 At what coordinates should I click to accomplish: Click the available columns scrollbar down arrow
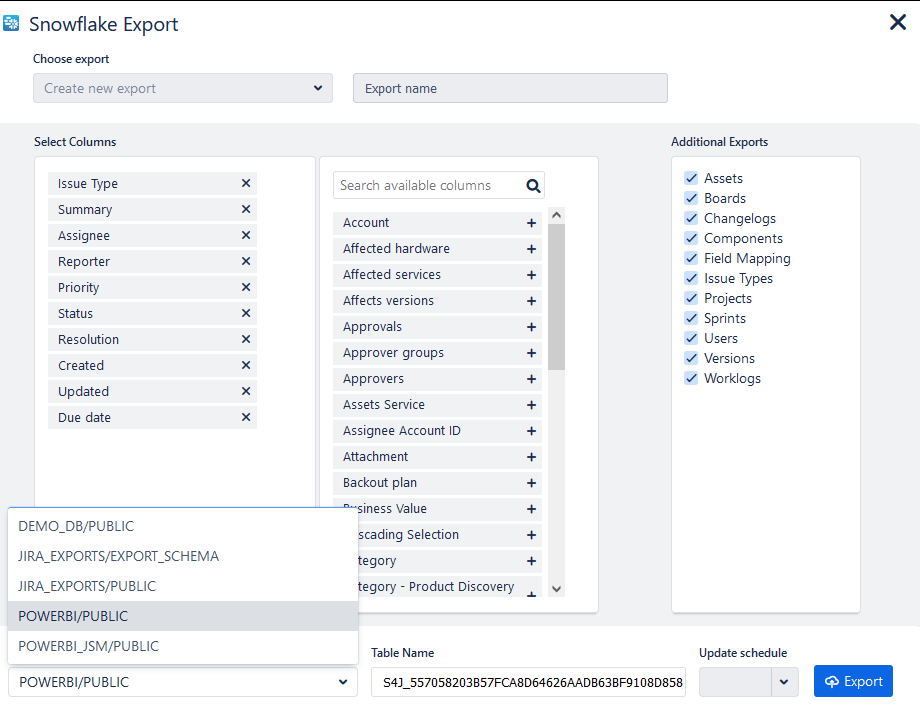(x=557, y=589)
